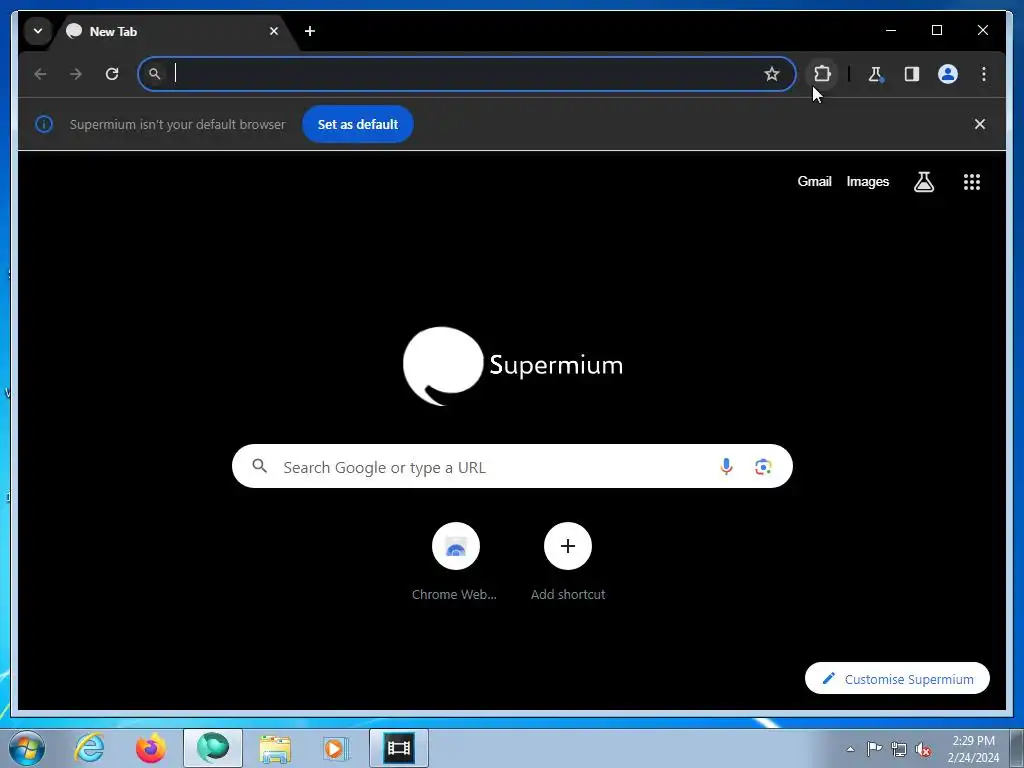Click the Supermium logo
This screenshot has width=1024, height=768.
pyautogui.click(x=513, y=366)
